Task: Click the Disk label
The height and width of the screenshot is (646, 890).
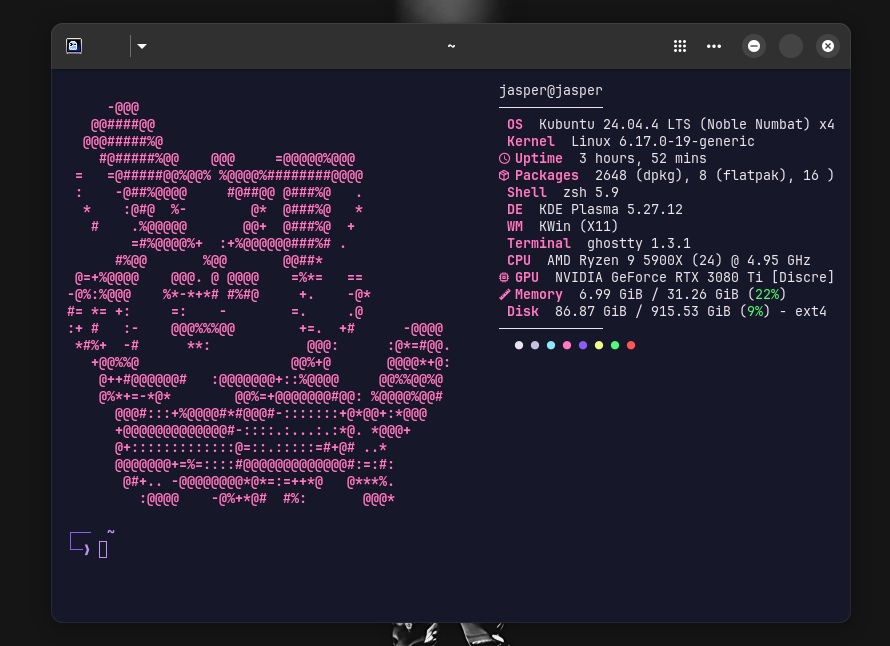Action: point(523,312)
